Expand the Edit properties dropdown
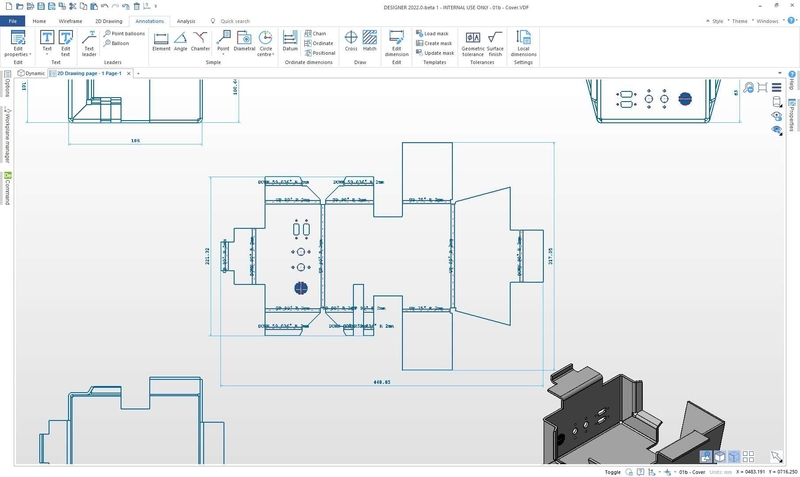The image size is (800, 477). pos(18,54)
